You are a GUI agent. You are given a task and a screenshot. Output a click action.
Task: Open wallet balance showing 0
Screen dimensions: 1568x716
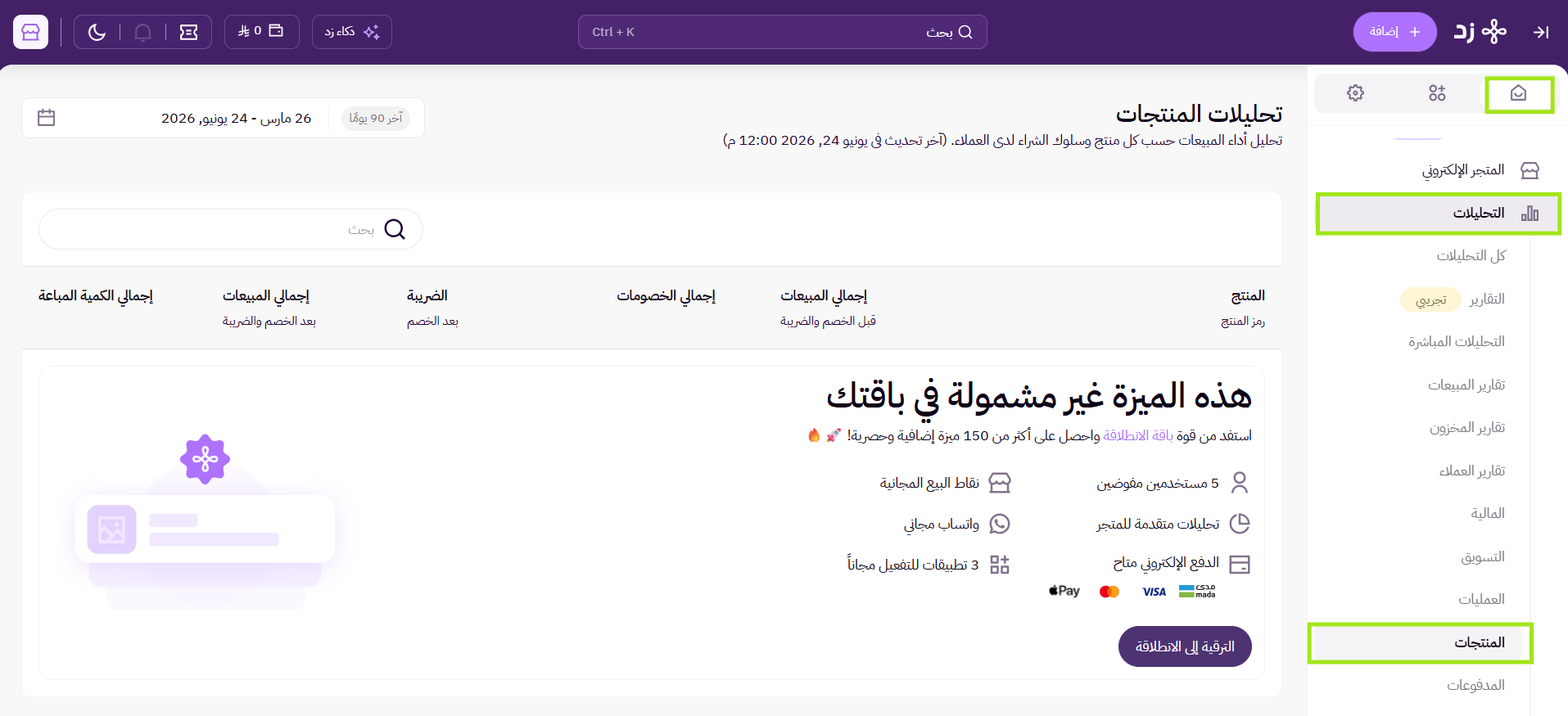tap(261, 31)
